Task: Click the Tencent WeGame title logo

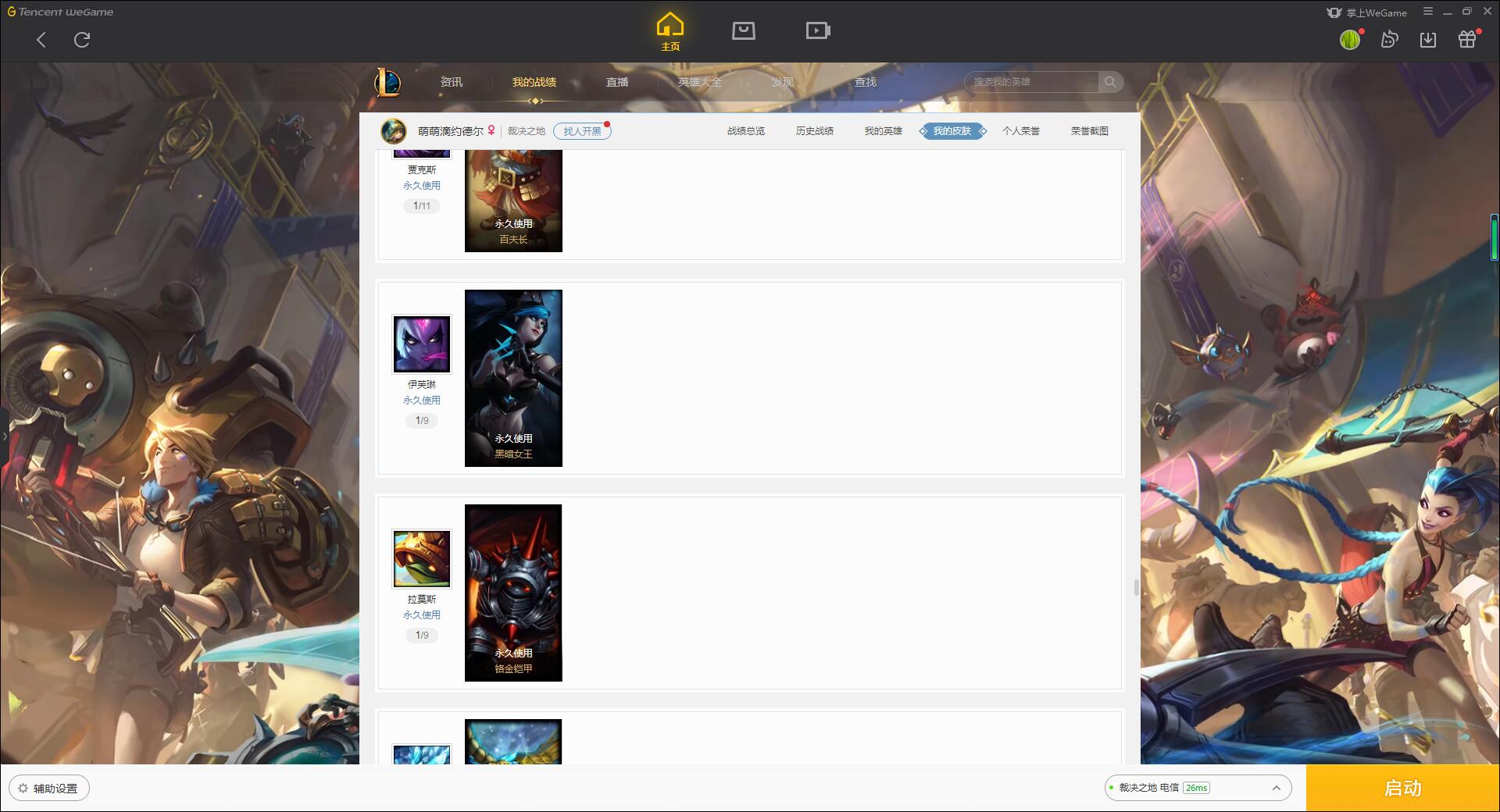Action: 61,12
